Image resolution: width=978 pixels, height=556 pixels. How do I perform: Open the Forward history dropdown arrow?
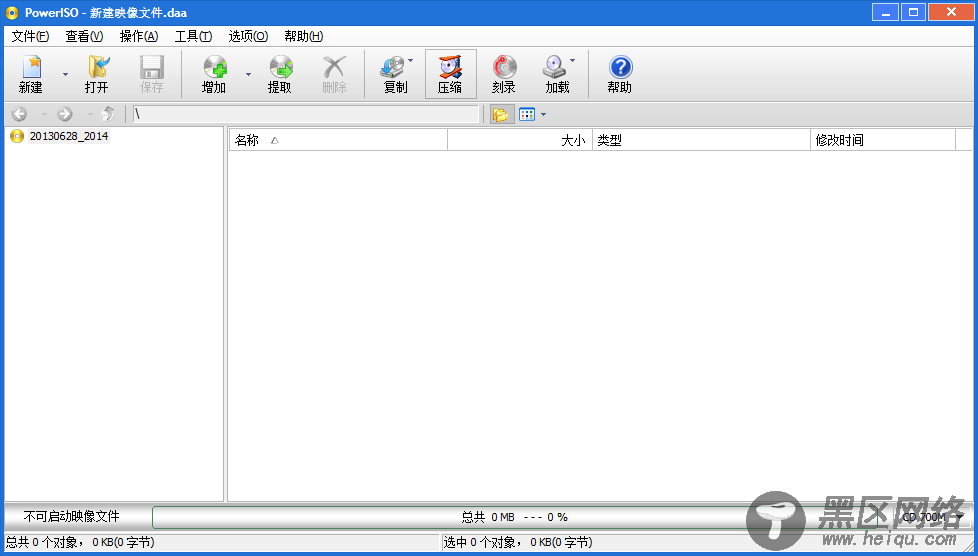tap(90, 114)
